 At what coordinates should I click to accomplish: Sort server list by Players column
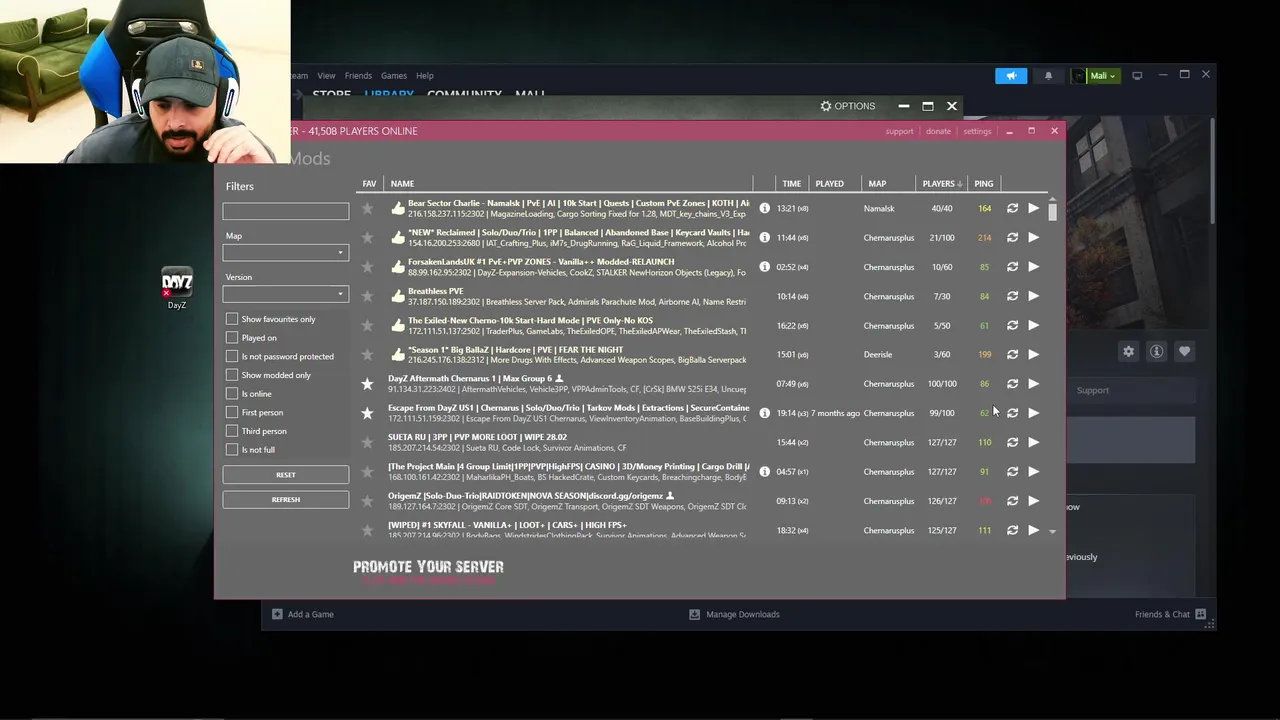pos(942,184)
